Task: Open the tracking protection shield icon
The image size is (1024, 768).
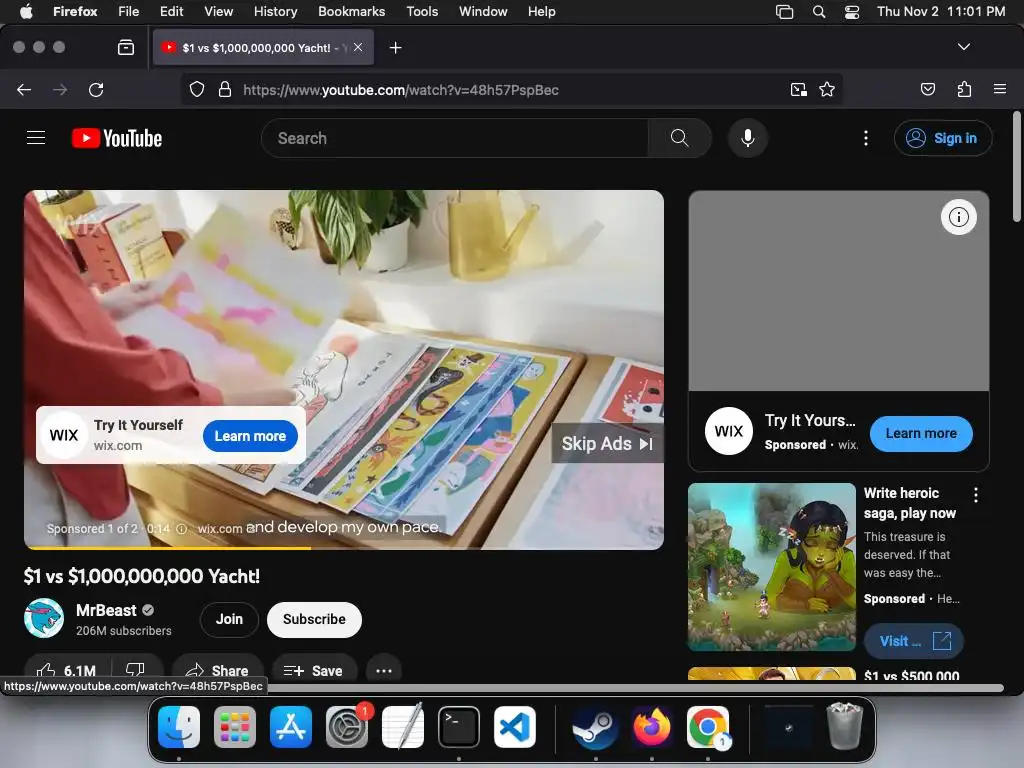Action: [197, 89]
